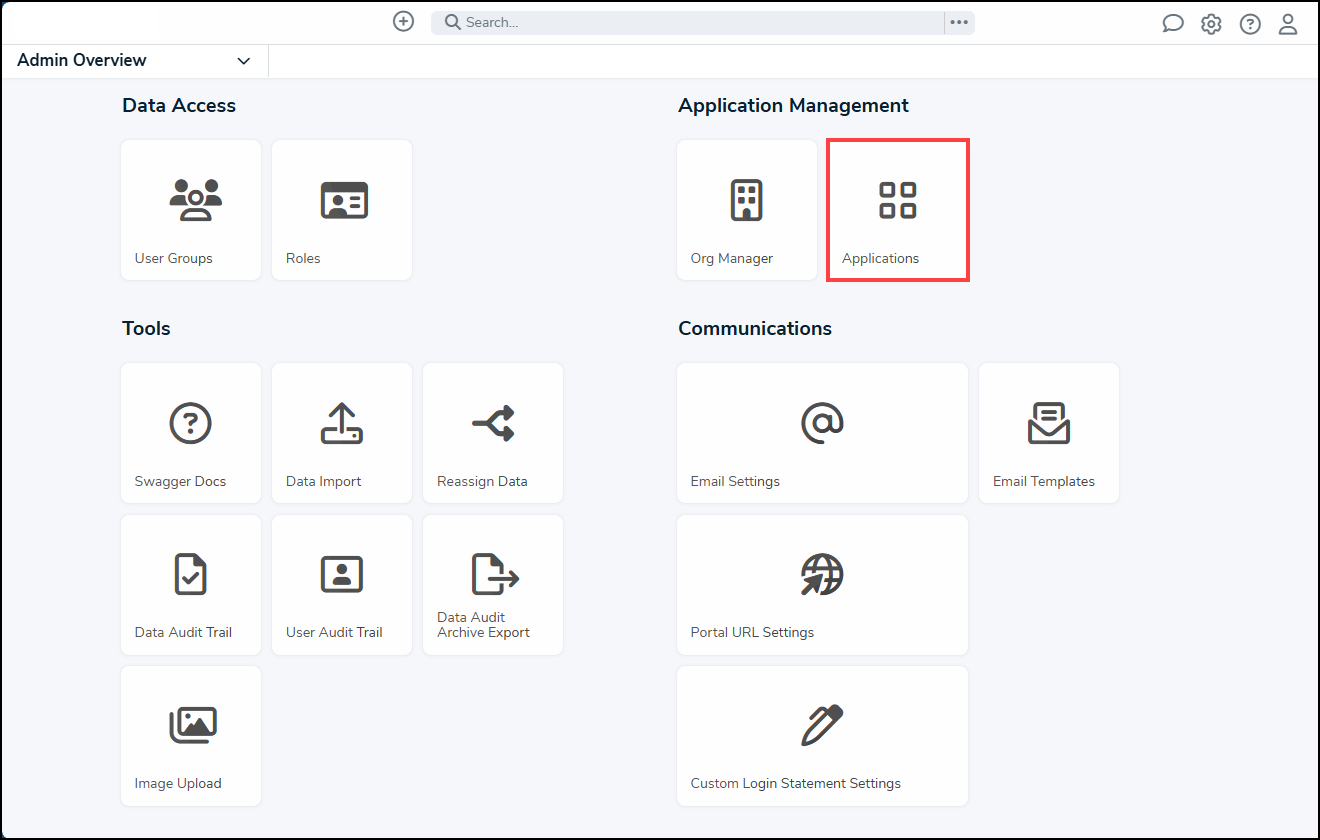The width and height of the screenshot is (1320, 840).
Task: Open the Org Manager label
Action: 732,258
